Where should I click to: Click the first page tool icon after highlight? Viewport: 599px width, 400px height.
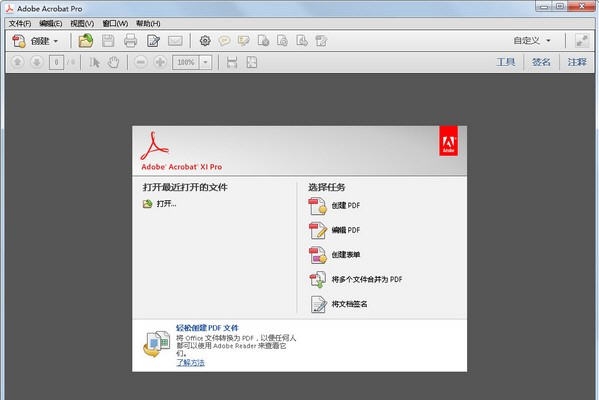263,41
